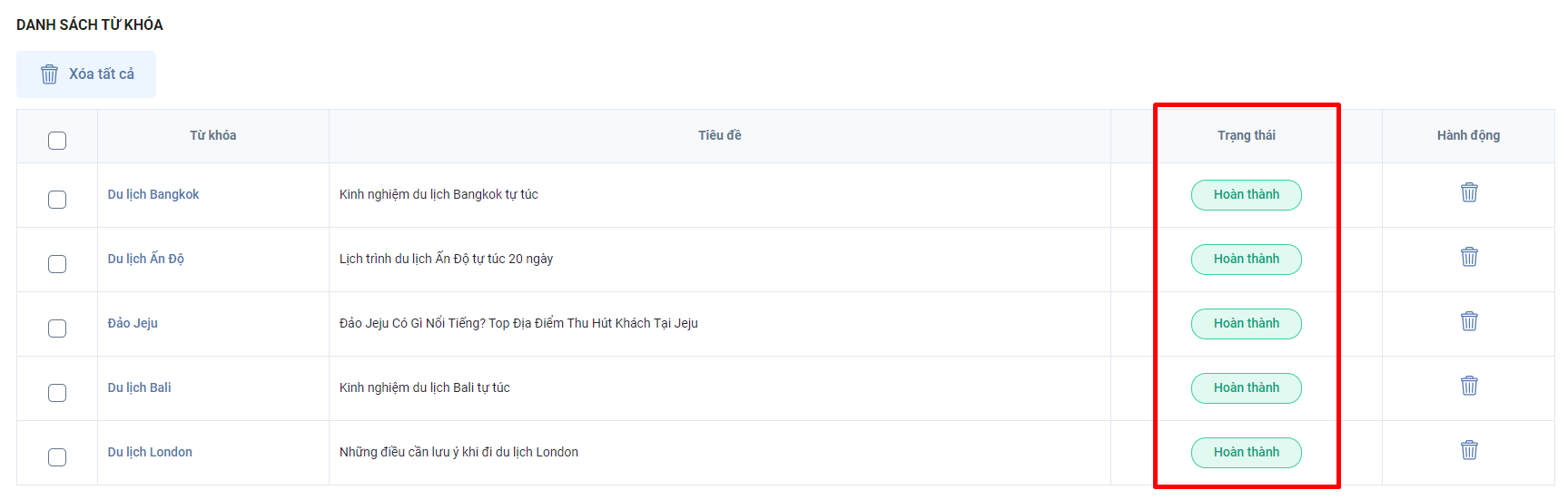Image resolution: width=1568 pixels, height=500 pixels.
Task: Click Hoàn thành status of Bangkok row
Action: point(1247,195)
